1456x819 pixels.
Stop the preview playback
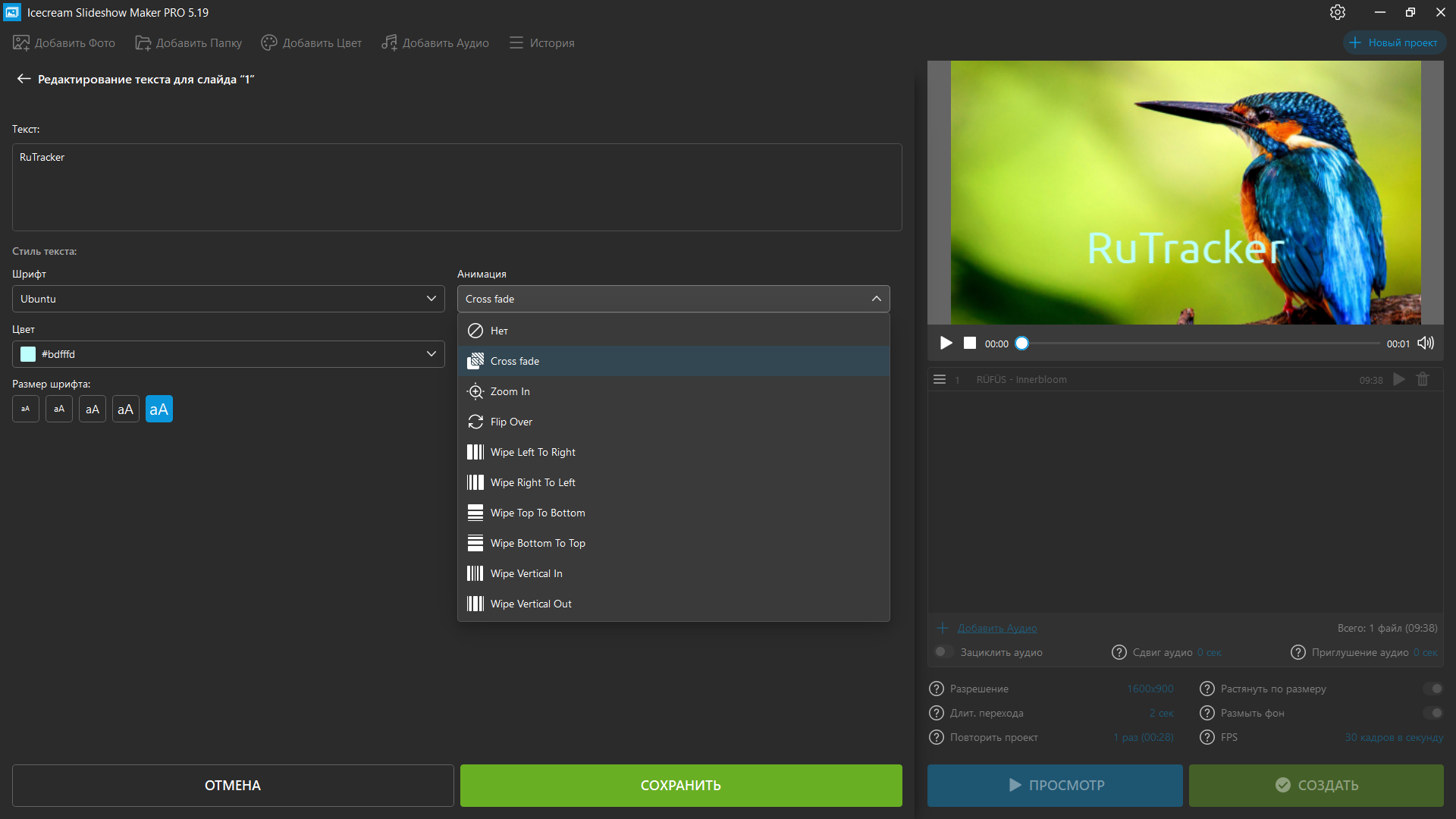pyautogui.click(x=970, y=344)
